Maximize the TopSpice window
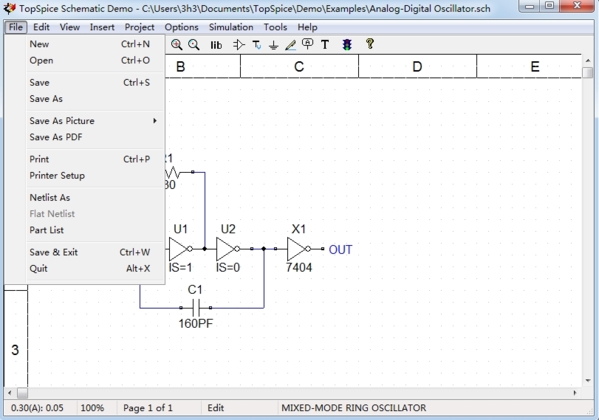This screenshot has height=420, width=599. (x=549, y=5)
